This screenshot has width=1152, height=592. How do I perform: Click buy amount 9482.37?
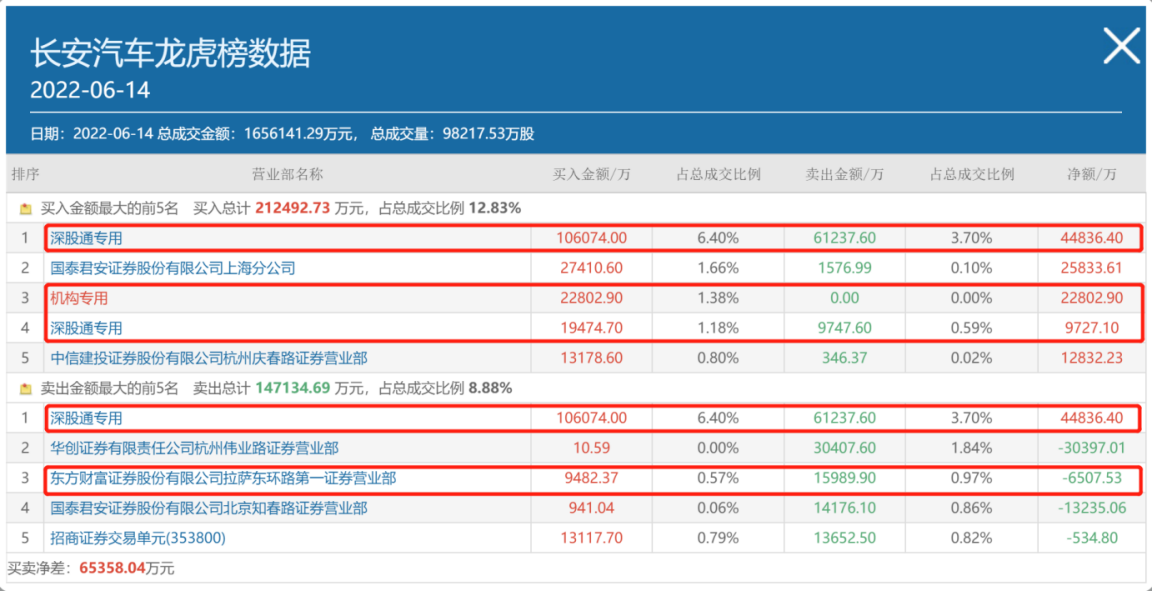(x=591, y=478)
